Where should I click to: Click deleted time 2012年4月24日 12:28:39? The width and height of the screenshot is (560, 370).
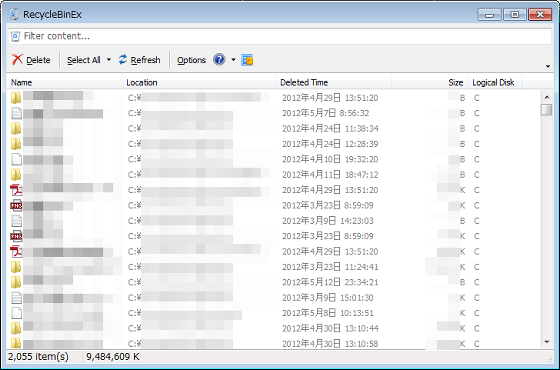coord(330,144)
